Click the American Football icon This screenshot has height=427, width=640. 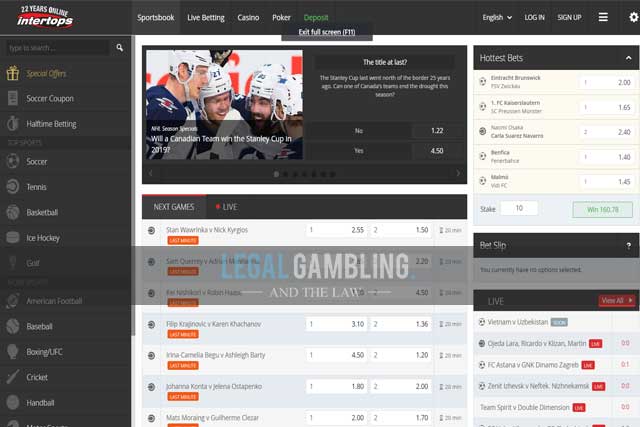click(13, 301)
